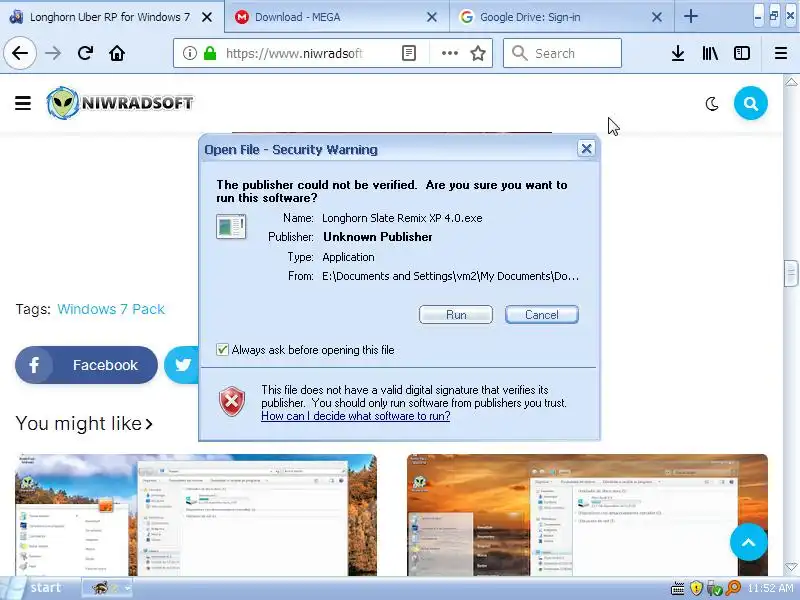Click the file name Longhorn Slate Remix XP 4.0.exe
Viewport: 800px width, 600px height.
[402, 218]
